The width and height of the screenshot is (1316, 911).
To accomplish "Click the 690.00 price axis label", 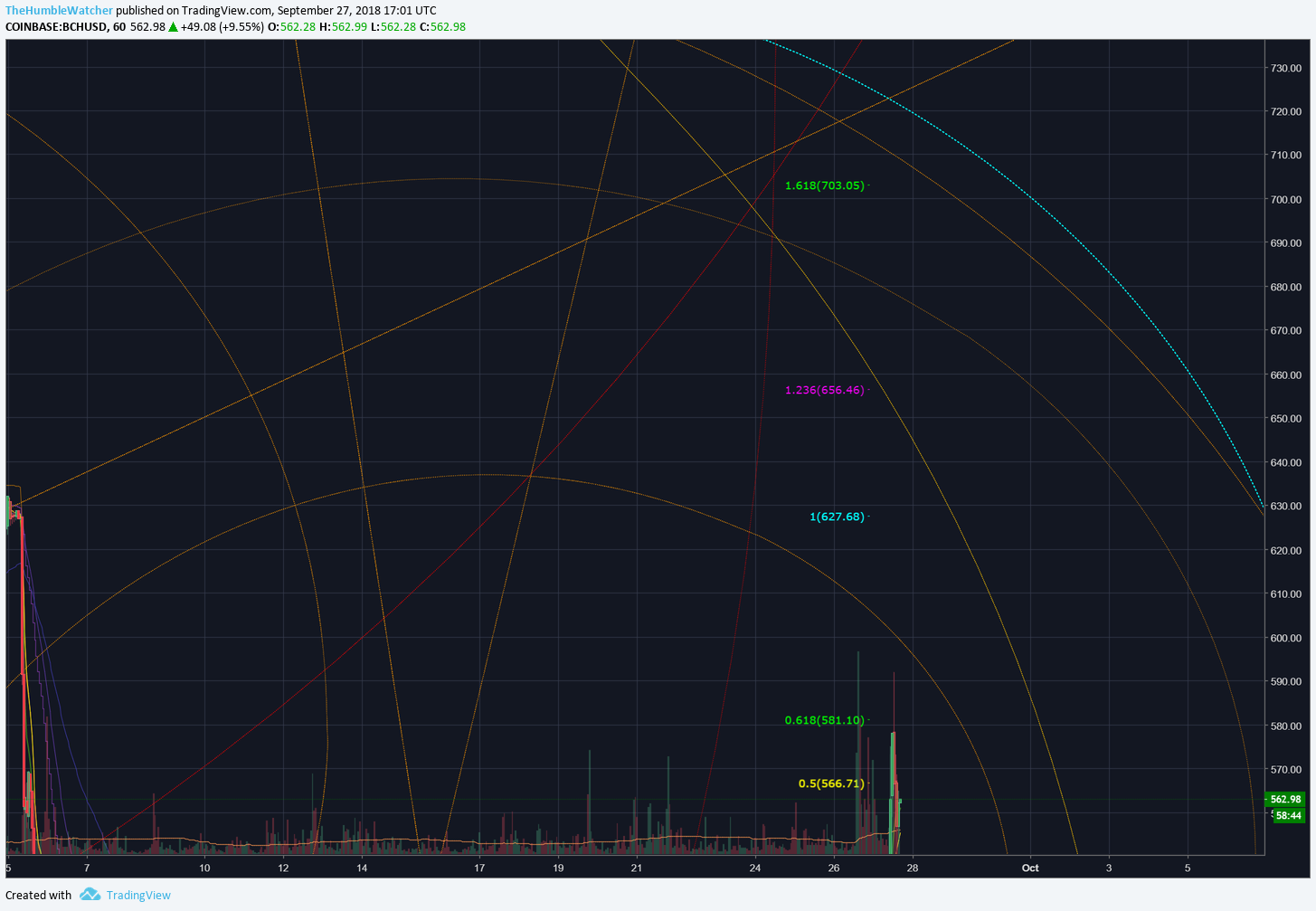I will point(1286,243).
